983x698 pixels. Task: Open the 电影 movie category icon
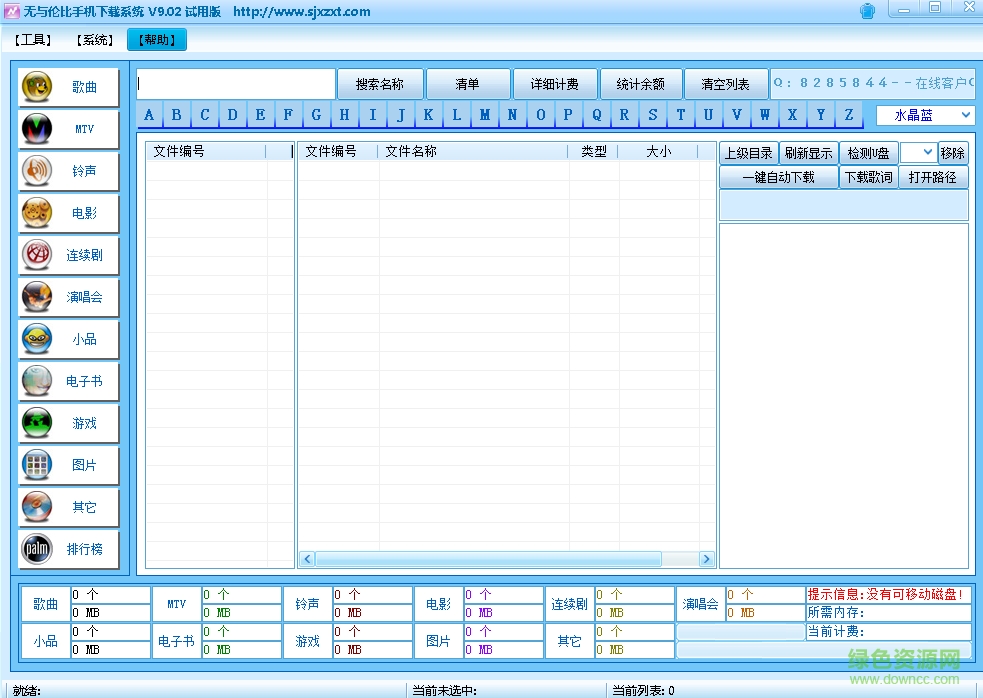(x=37, y=214)
